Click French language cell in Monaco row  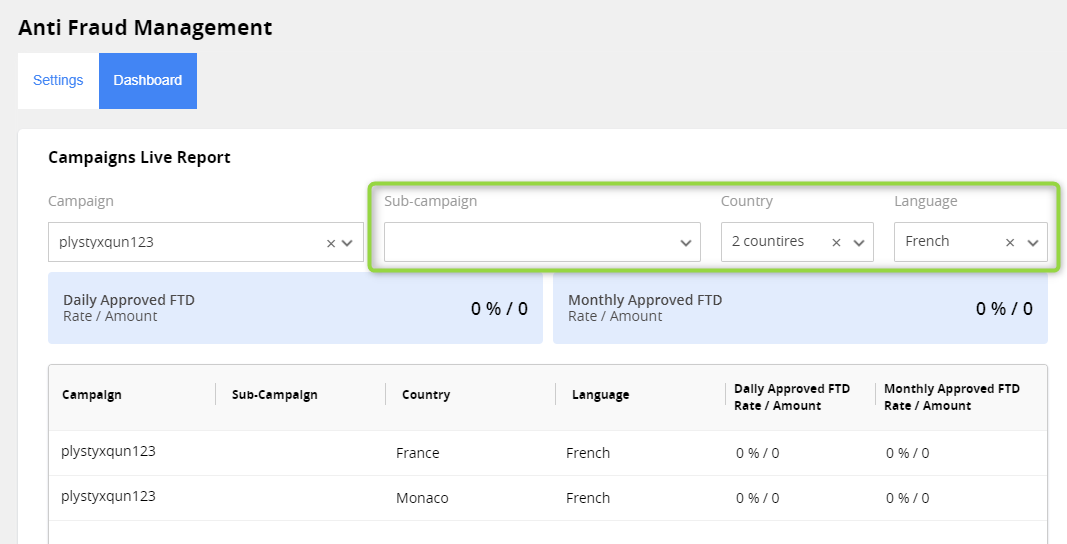(588, 498)
